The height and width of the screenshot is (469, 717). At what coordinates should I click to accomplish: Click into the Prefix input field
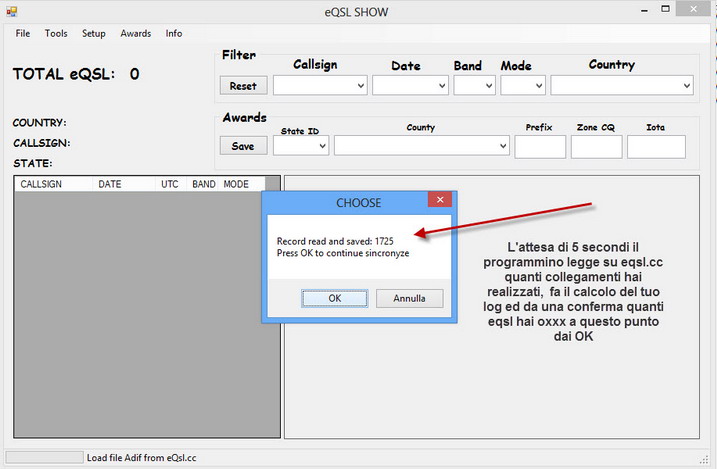pos(540,147)
